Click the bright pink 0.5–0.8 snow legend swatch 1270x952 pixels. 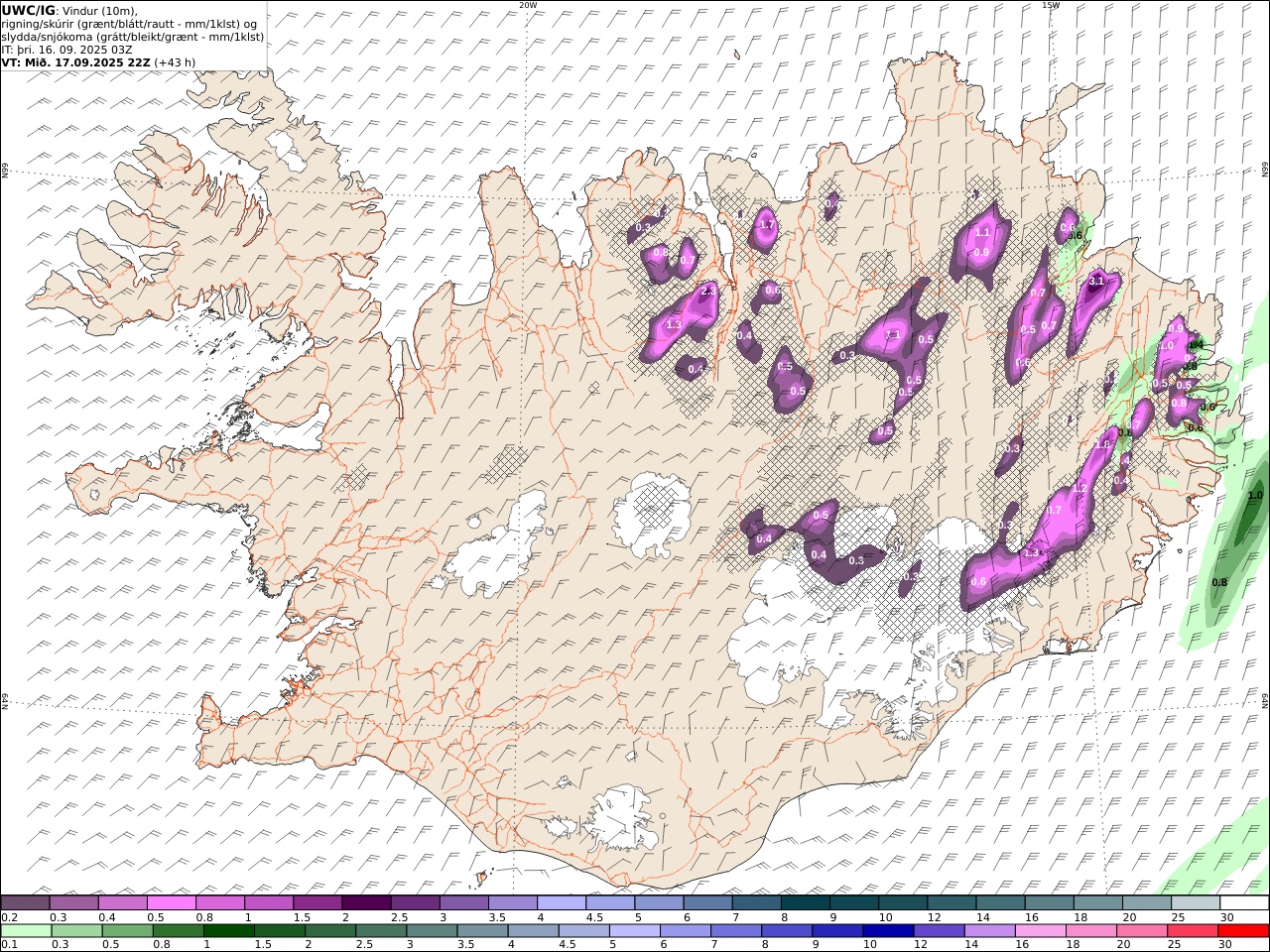coord(171,903)
